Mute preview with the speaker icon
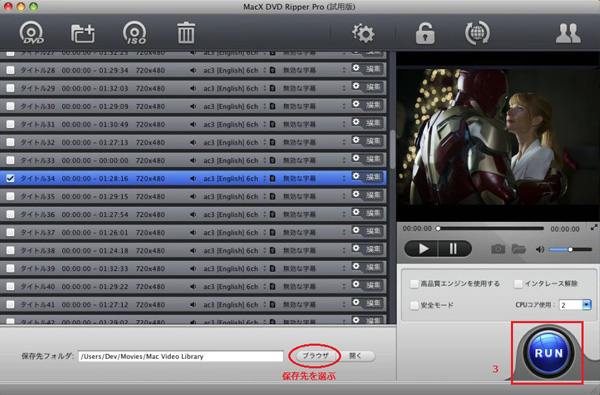The width and height of the screenshot is (600, 395). pyautogui.click(x=540, y=250)
